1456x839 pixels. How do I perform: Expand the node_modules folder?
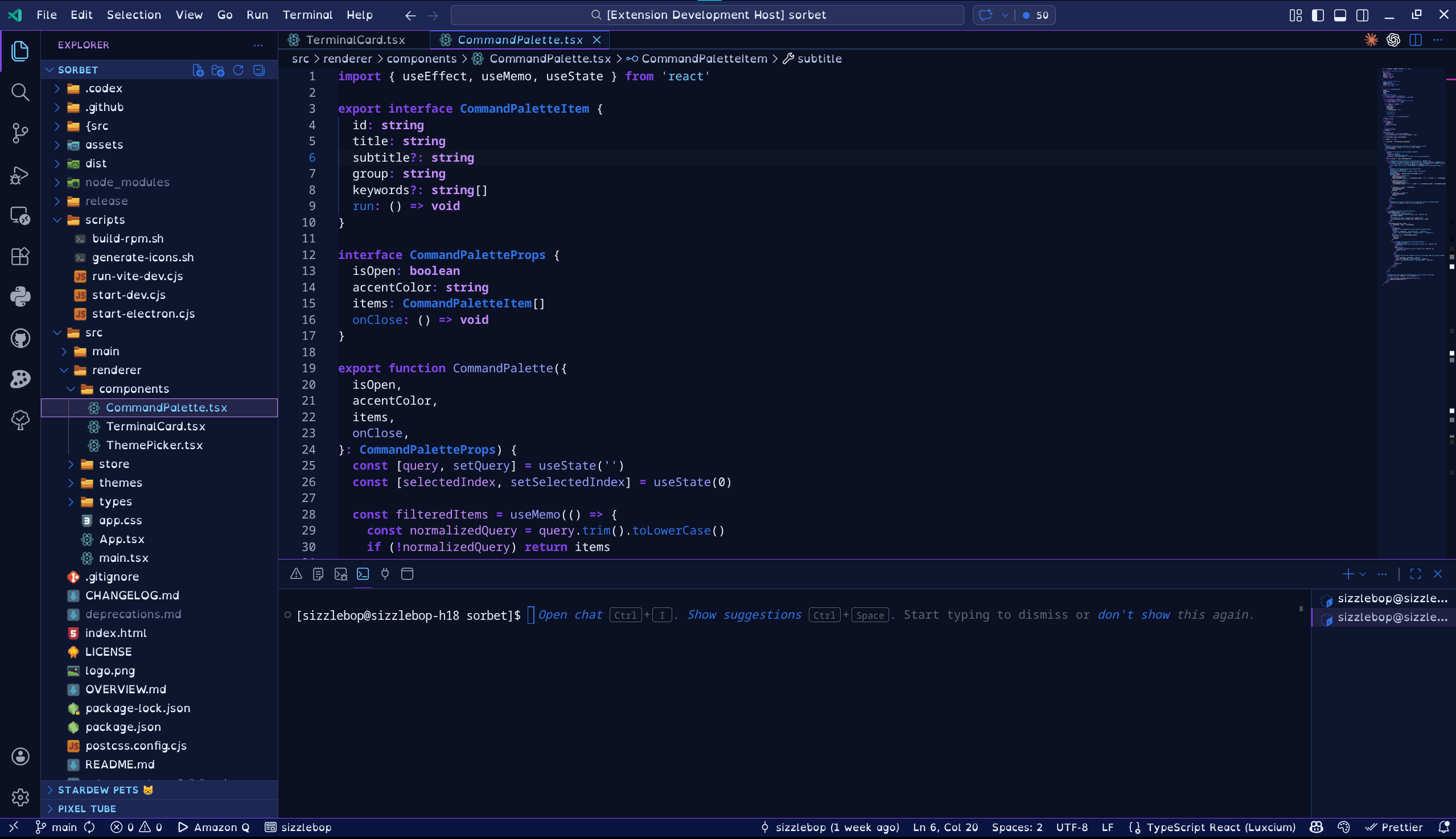(127, 182)
